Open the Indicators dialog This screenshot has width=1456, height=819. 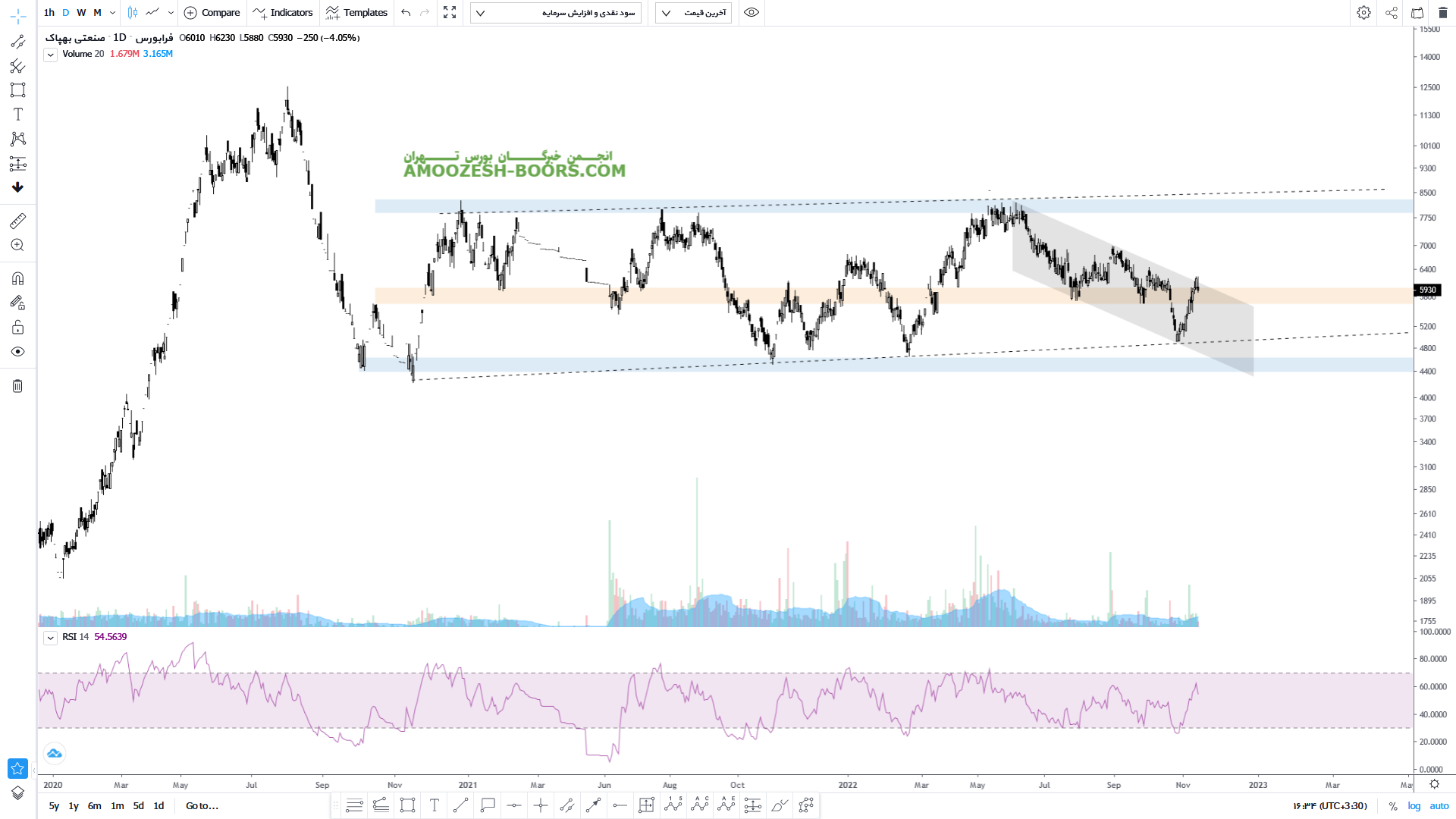click(283, 12)
